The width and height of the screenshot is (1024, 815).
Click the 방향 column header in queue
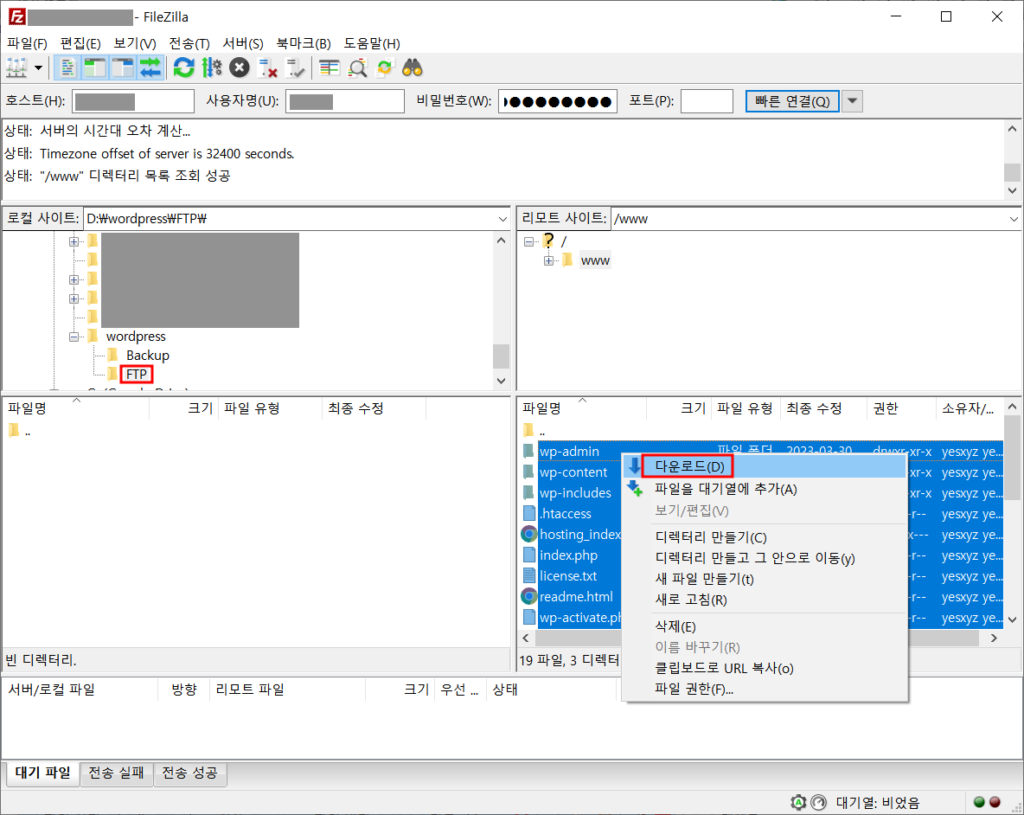point(184,690)
